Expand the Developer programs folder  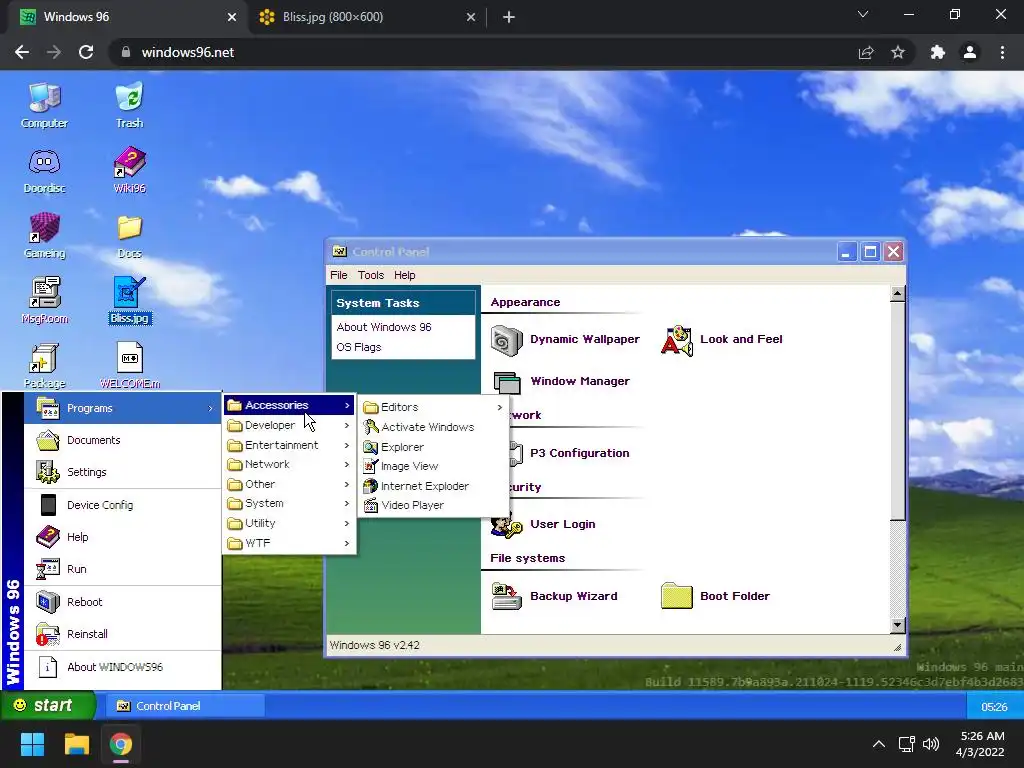click(289, 425)
